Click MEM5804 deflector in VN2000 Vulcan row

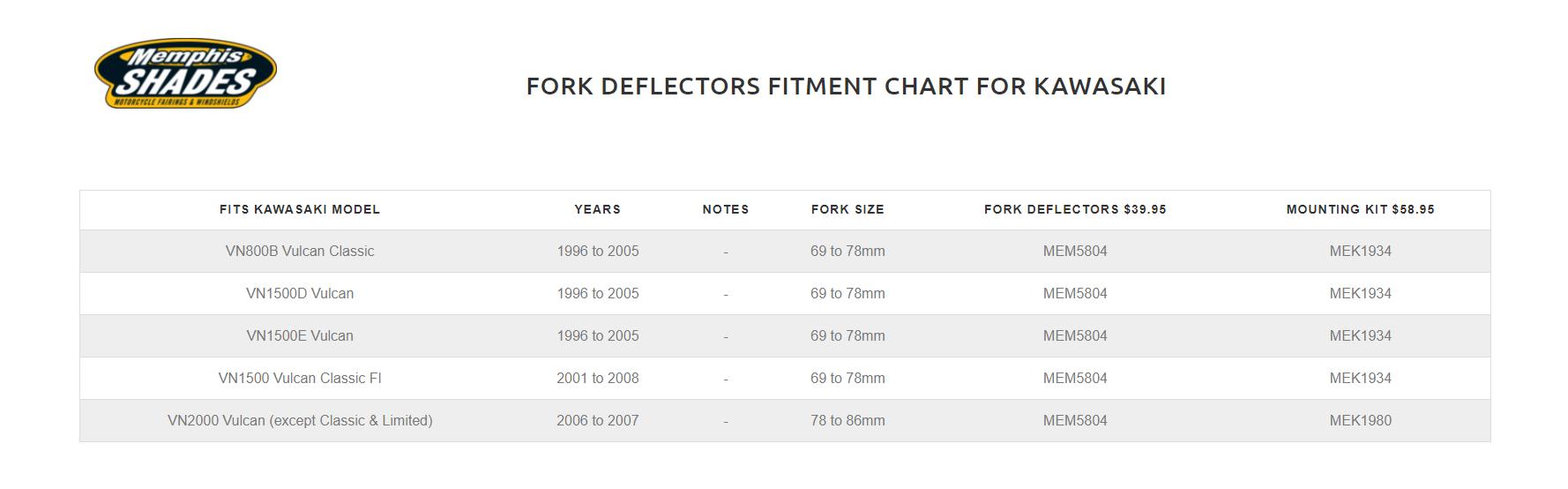(x=1075, y=421)
